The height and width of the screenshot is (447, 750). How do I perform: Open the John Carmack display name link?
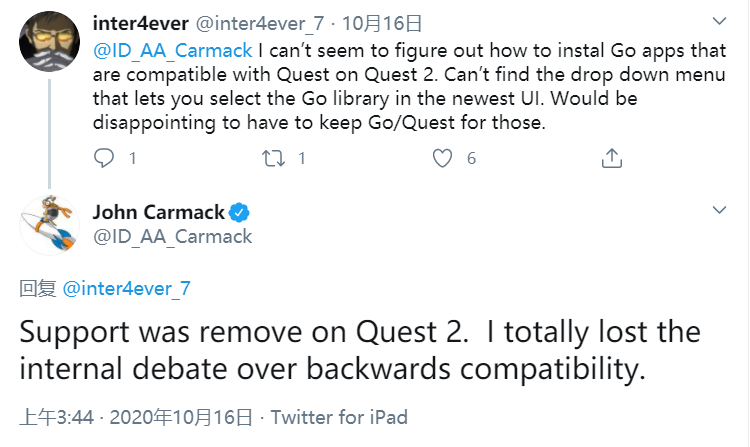[157, 212]
